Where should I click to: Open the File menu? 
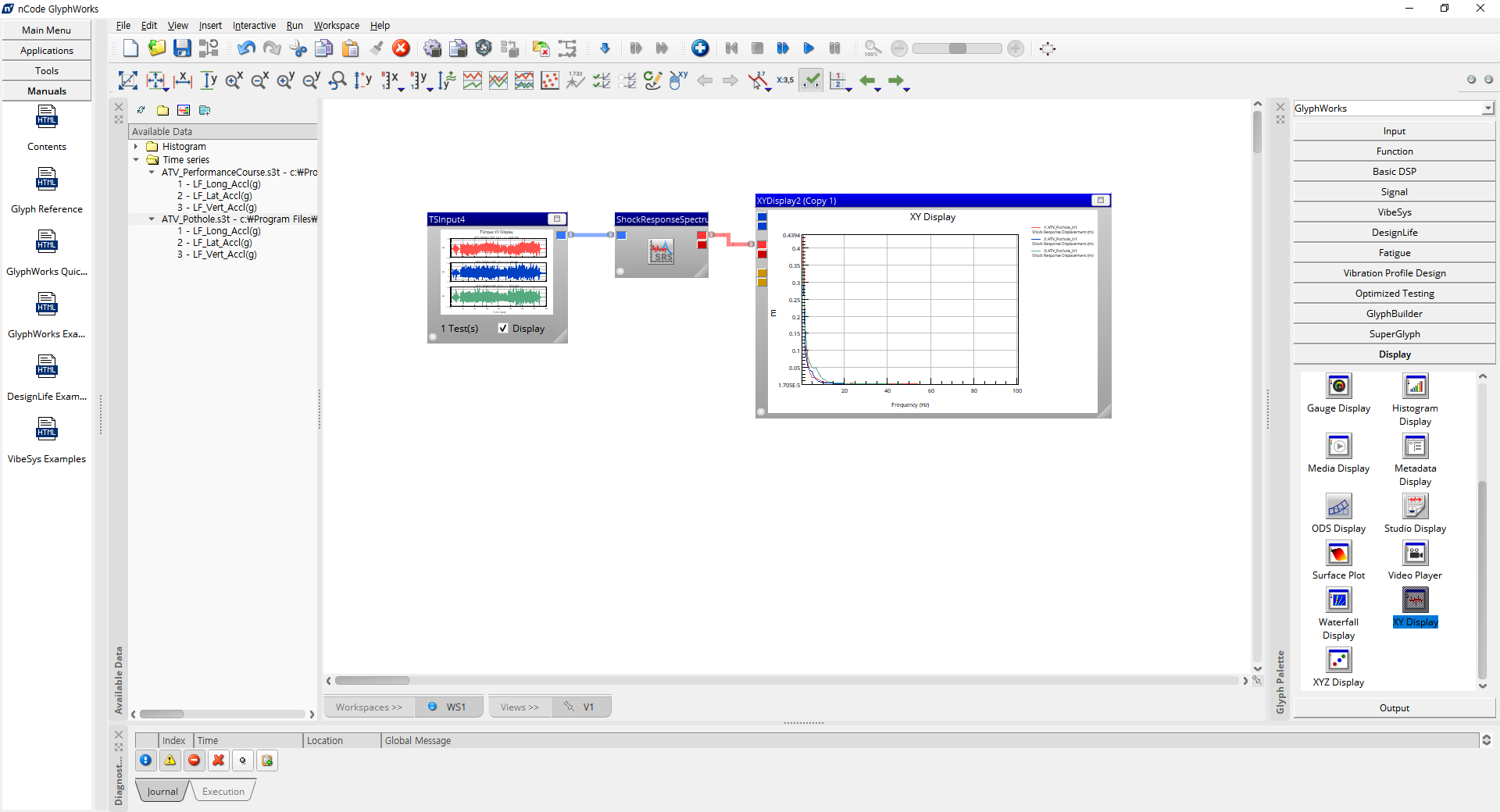(123, 26)
